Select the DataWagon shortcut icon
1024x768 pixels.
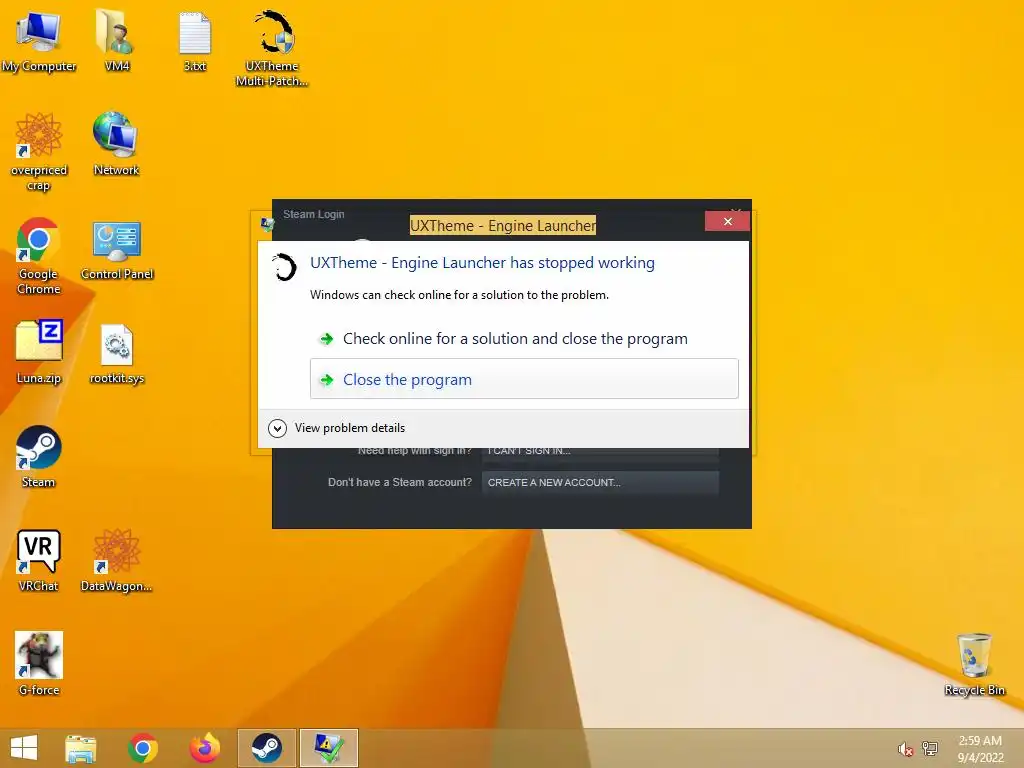[117, 560]
